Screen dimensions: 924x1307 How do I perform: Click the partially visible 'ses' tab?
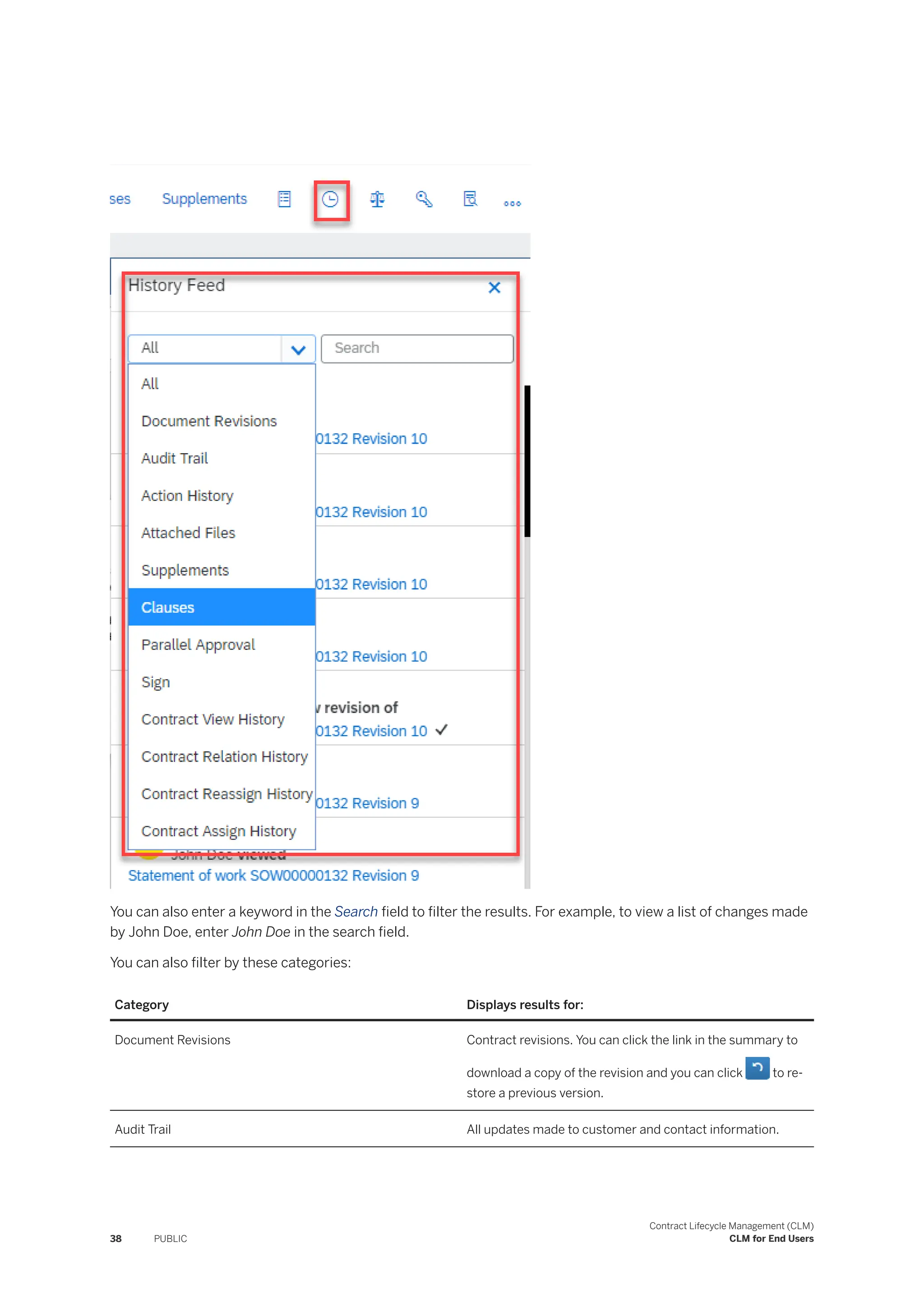tap(120, 199)
